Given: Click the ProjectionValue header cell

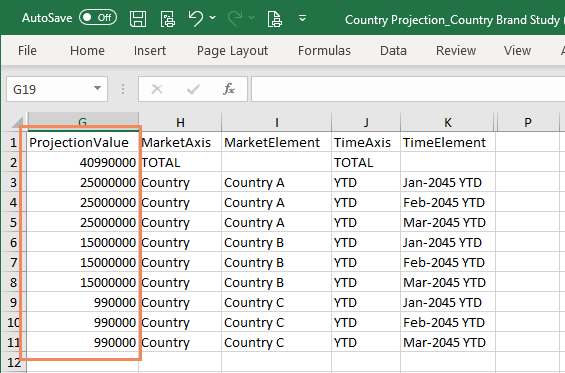Looking at the screenshot, I should click(x=83, y=142).
